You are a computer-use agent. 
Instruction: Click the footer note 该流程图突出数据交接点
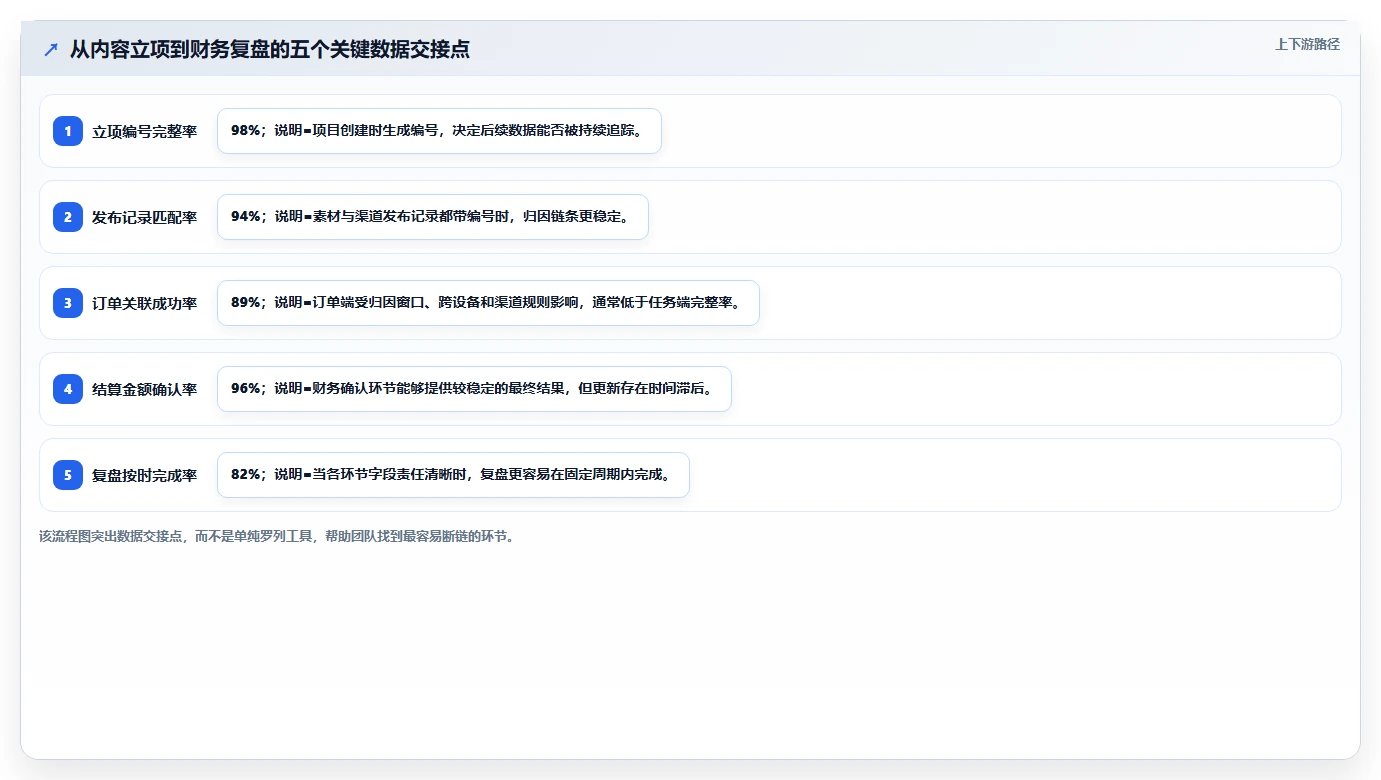(x=277, y=536)
